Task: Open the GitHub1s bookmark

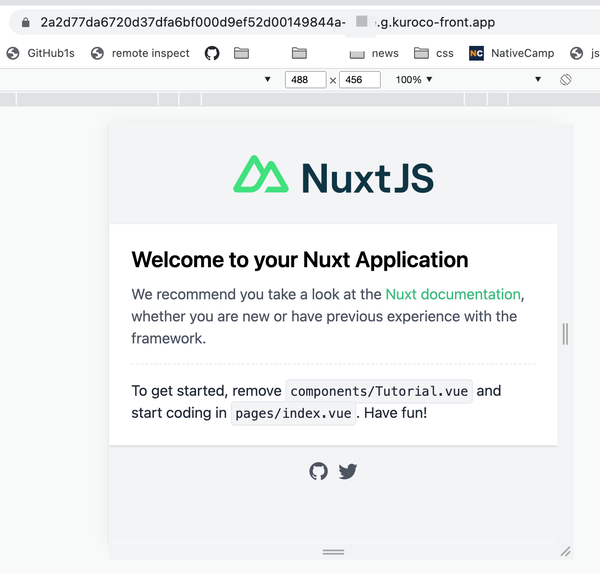Action: tap(41, 53)
